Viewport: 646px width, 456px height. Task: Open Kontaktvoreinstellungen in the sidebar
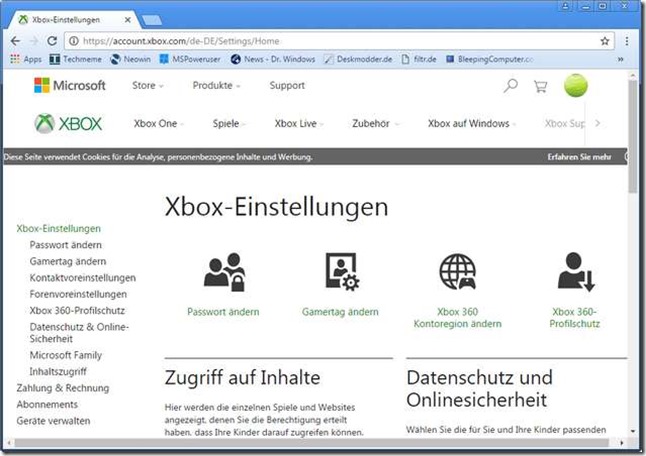[x=83, y=278]
